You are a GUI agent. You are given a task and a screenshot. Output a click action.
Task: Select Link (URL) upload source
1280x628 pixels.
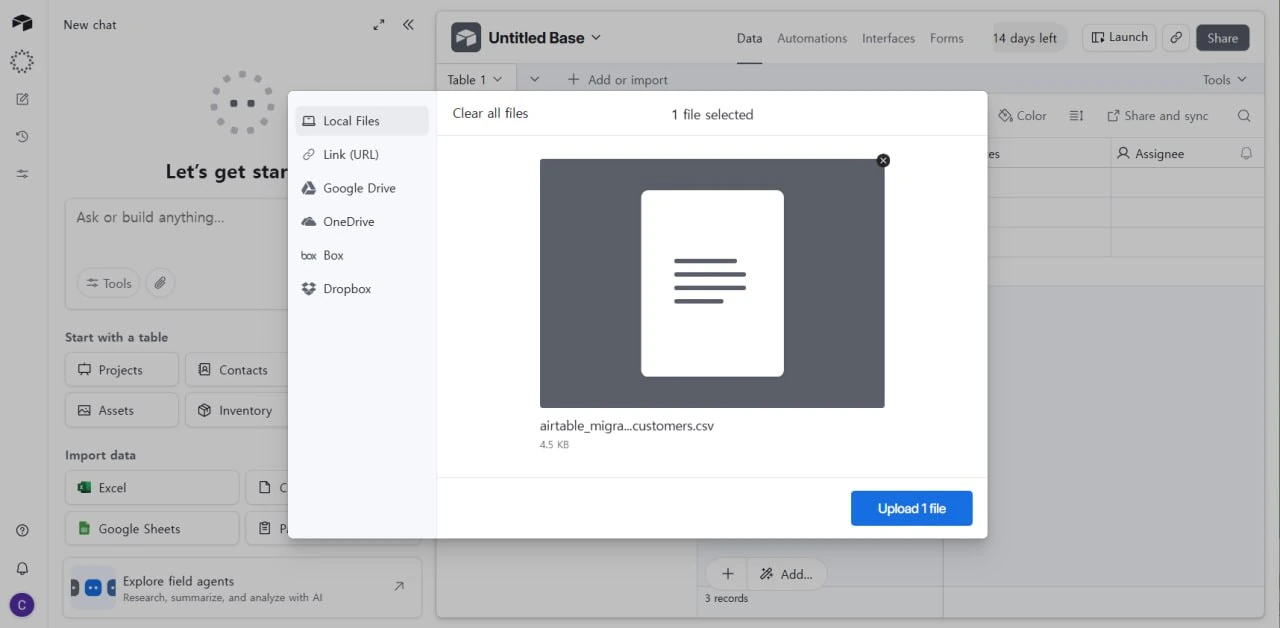click(362, 155)
